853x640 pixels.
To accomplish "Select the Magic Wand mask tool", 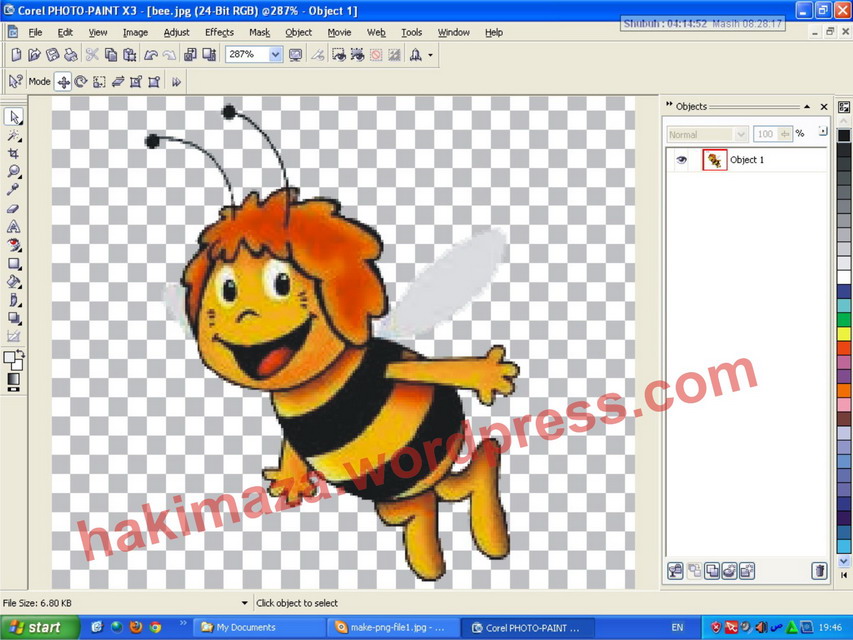I will point(14,136).
